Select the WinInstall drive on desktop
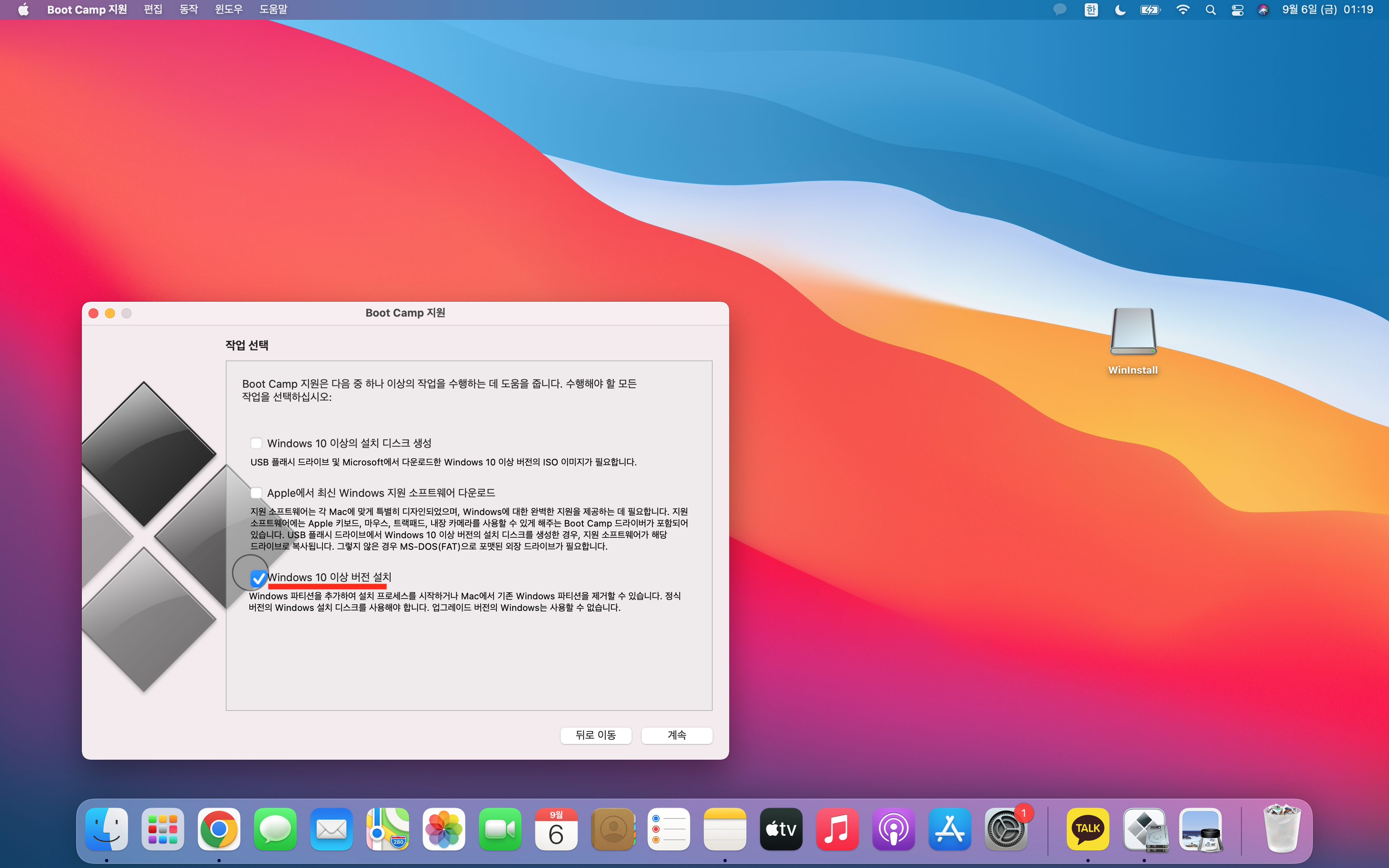Image resolution: width=1389 pixels, height=868 pixels. point(1133,341)
